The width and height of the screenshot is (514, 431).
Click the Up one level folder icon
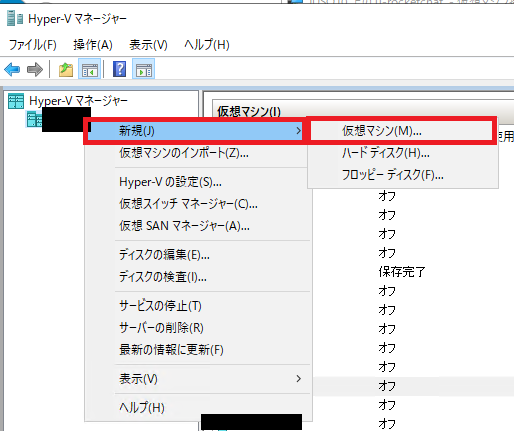(x=66, y=69)
